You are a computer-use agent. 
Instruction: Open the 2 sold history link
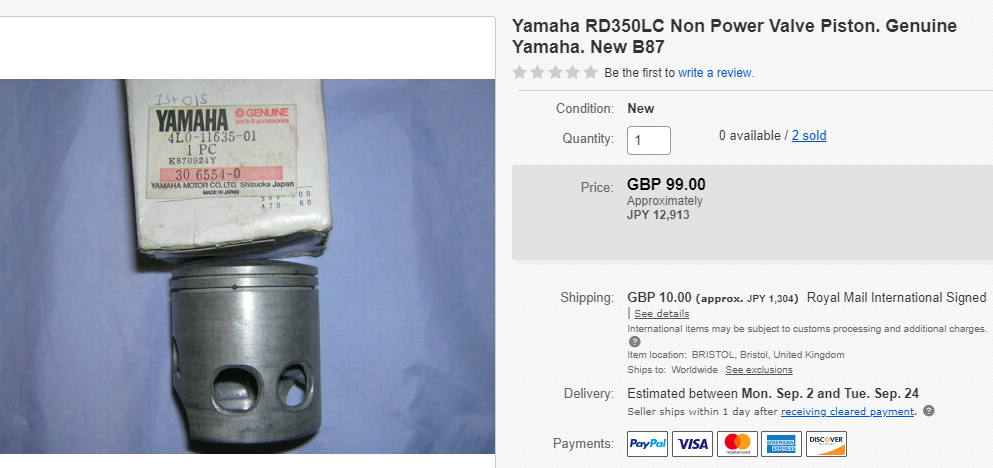coord(809,136)
